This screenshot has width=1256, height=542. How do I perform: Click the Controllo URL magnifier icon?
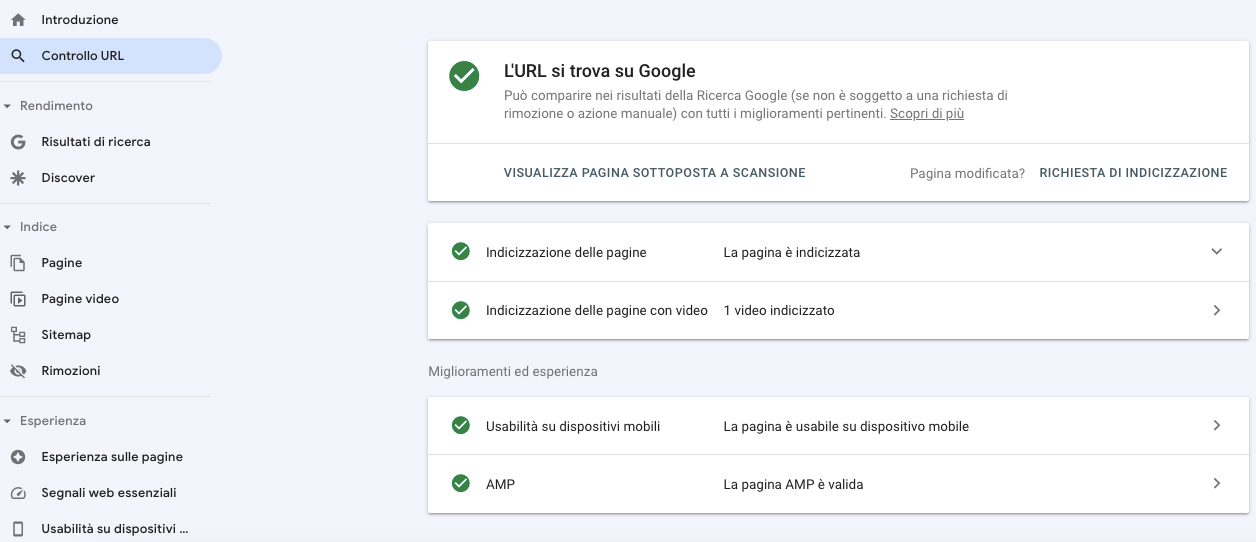point(18,56)
